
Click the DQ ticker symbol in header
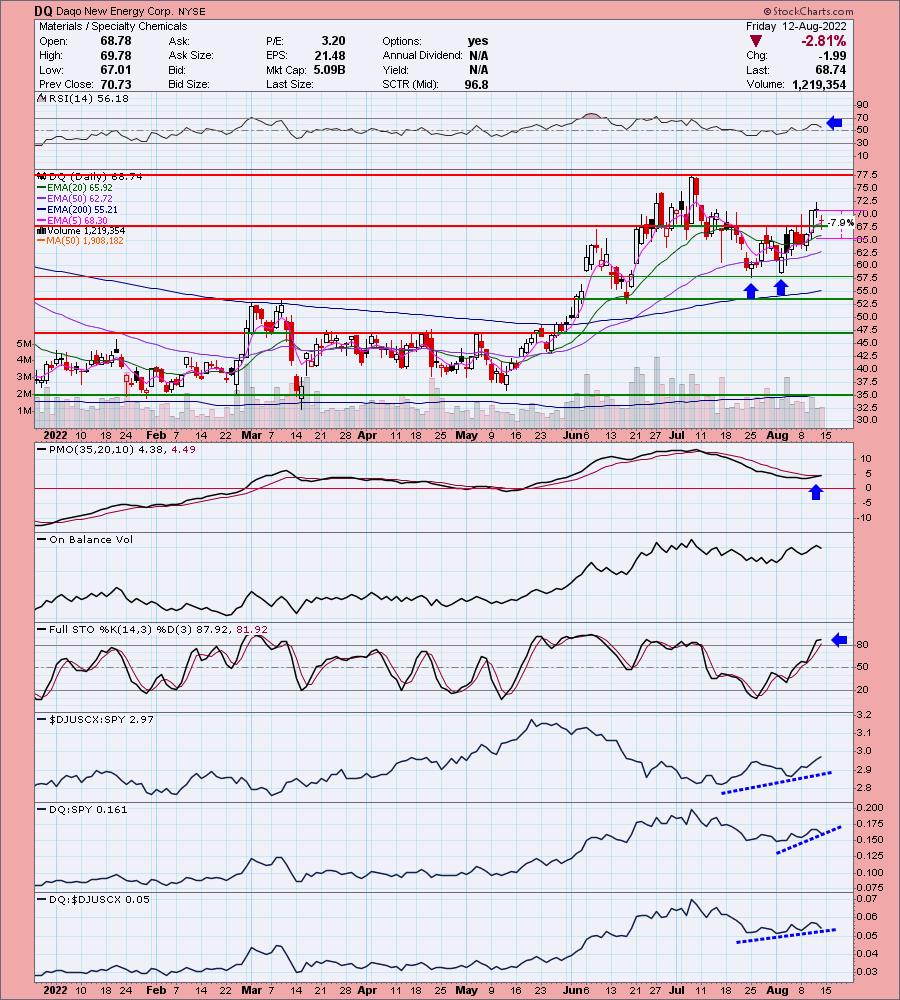click(43, 11)
